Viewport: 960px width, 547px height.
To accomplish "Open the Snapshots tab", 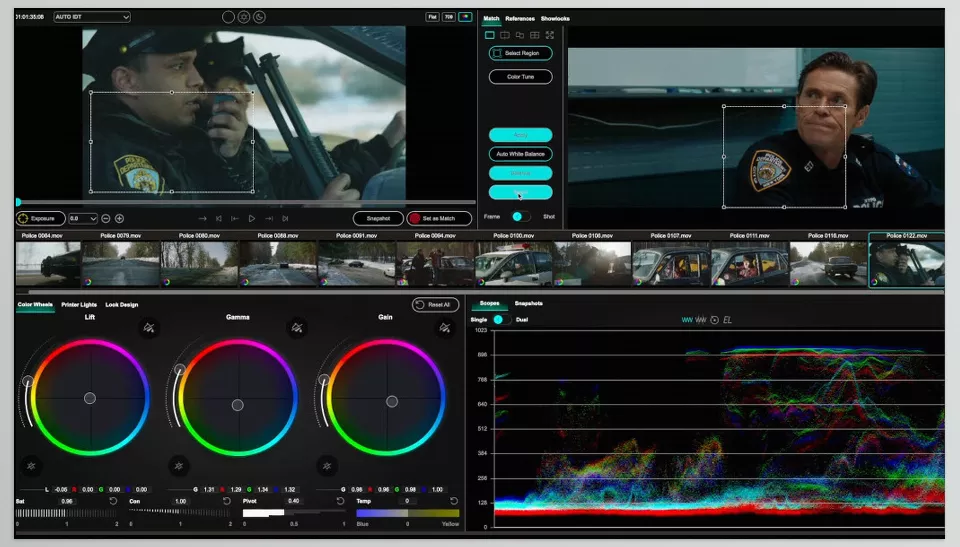I will click(528, 303).
